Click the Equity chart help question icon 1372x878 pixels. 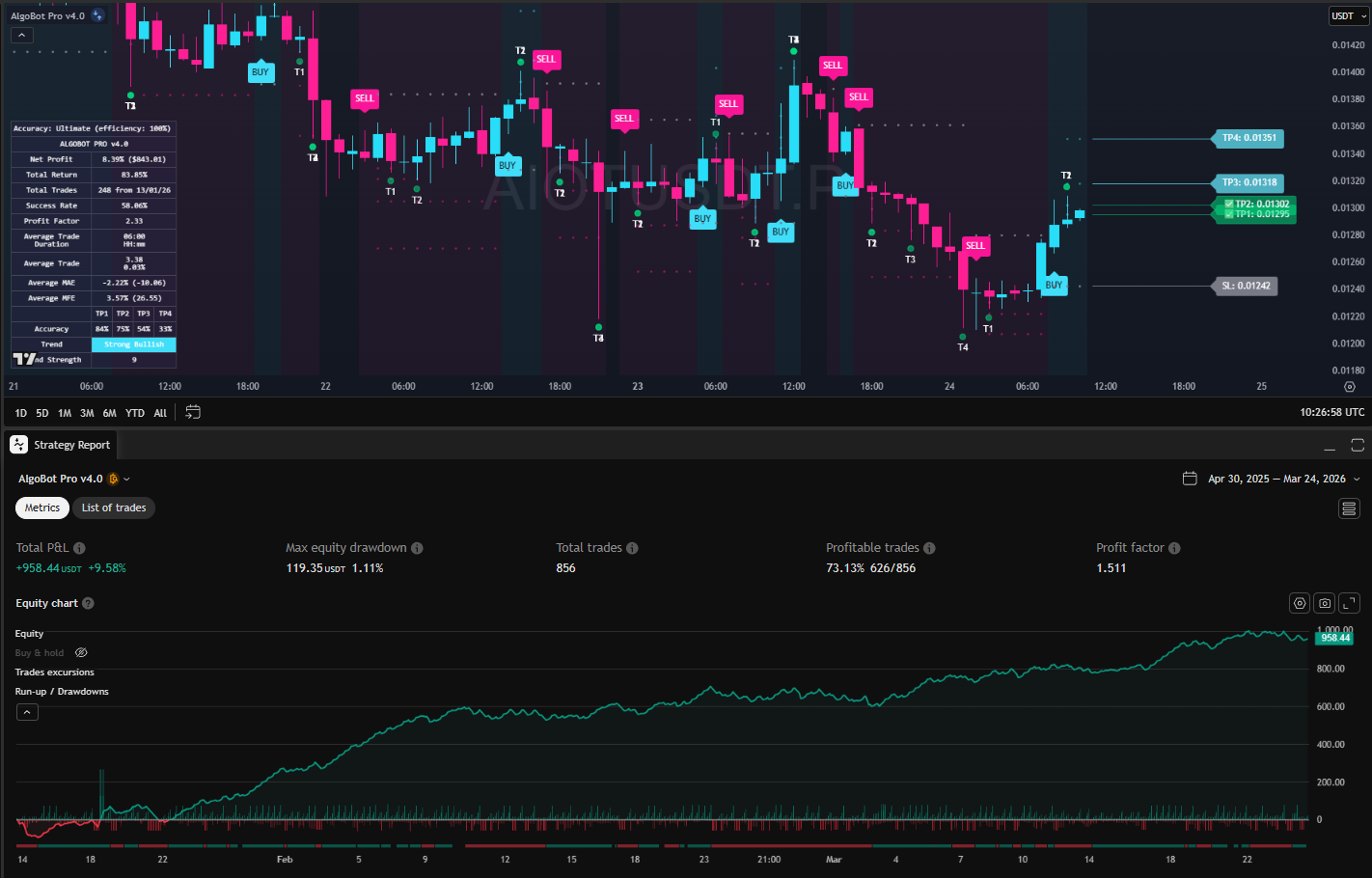88,603
